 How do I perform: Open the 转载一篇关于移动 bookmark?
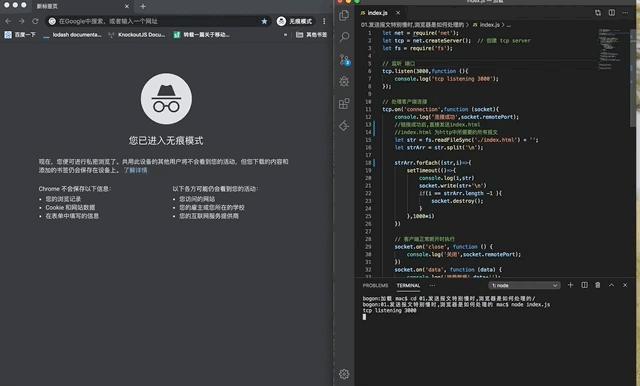click(x=202, y=35)
